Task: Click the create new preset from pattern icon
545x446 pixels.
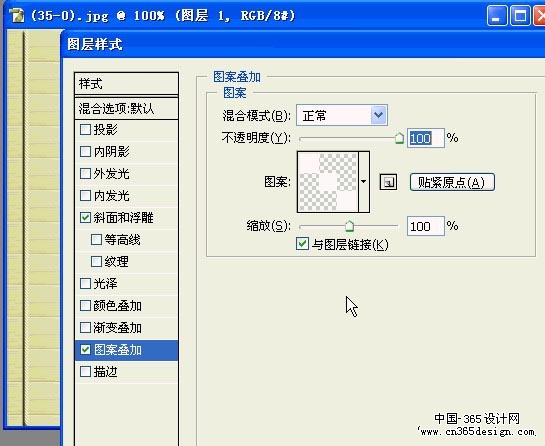Action: point(388,182)
